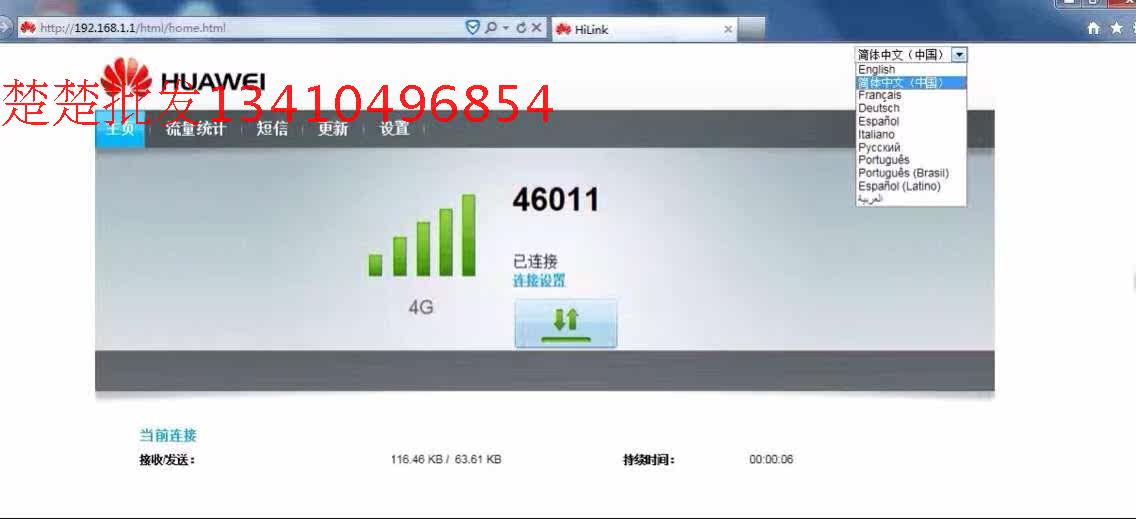Image resolution: width=1136 pixels, height=519 pixels.
Task: Click the green signal strength bars
Action: coord(422,236)
